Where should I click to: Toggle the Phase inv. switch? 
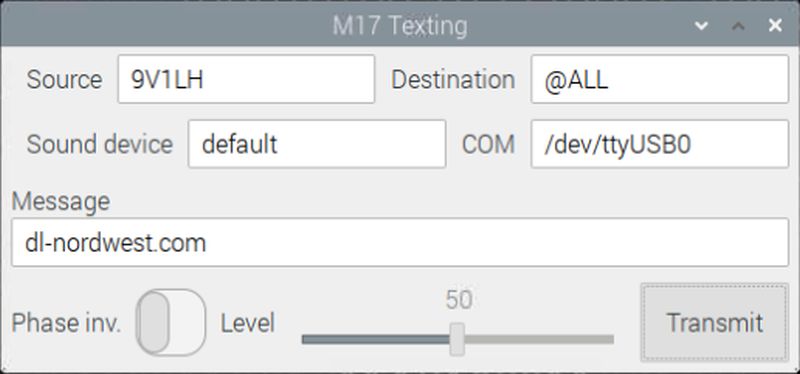pos(171,322)
